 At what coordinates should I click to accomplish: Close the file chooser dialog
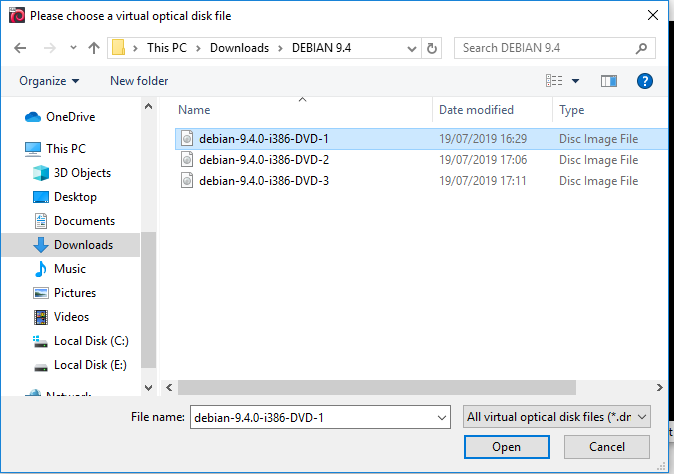click(x=653, y=15)
